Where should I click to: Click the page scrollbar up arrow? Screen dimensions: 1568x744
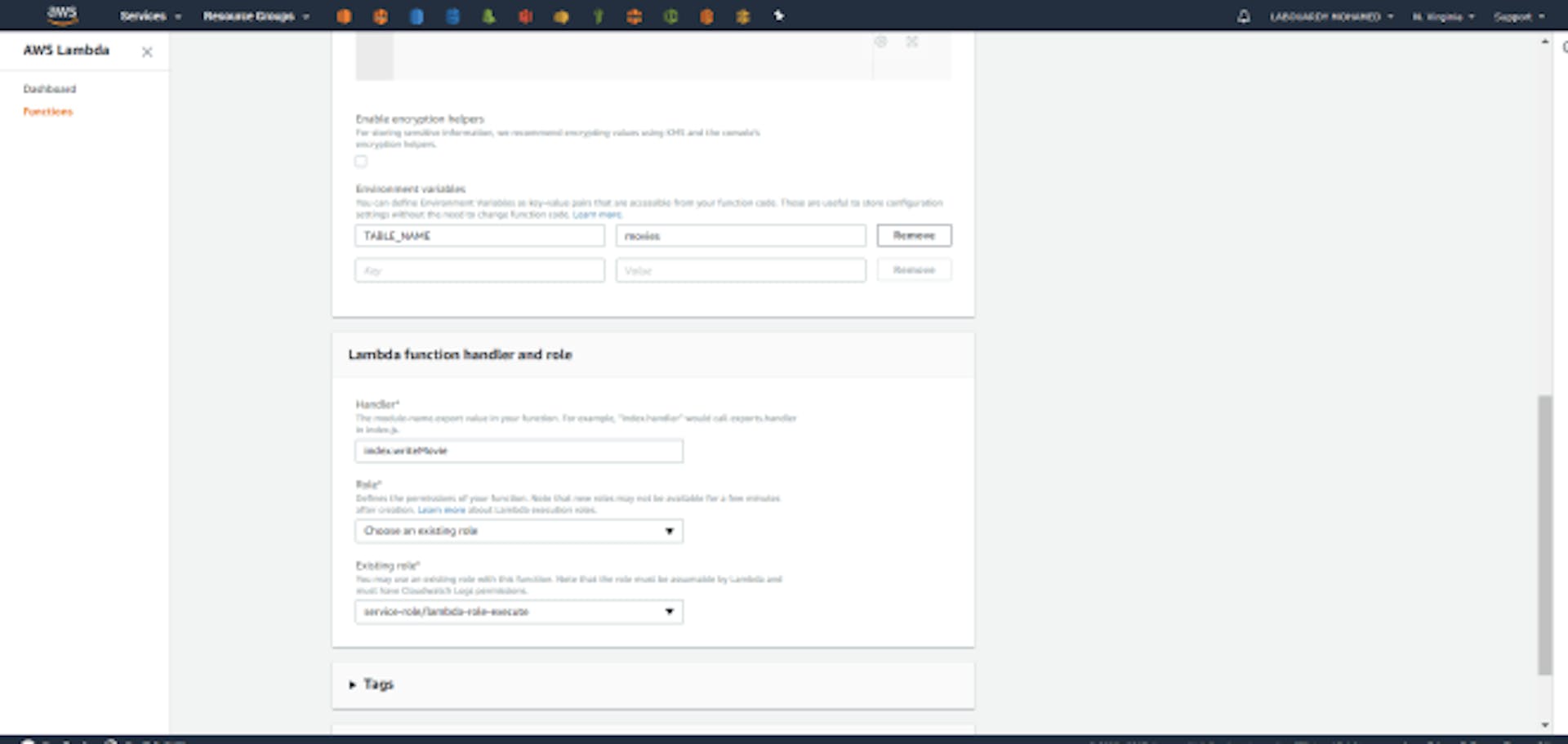click(x=1544, y=41)
